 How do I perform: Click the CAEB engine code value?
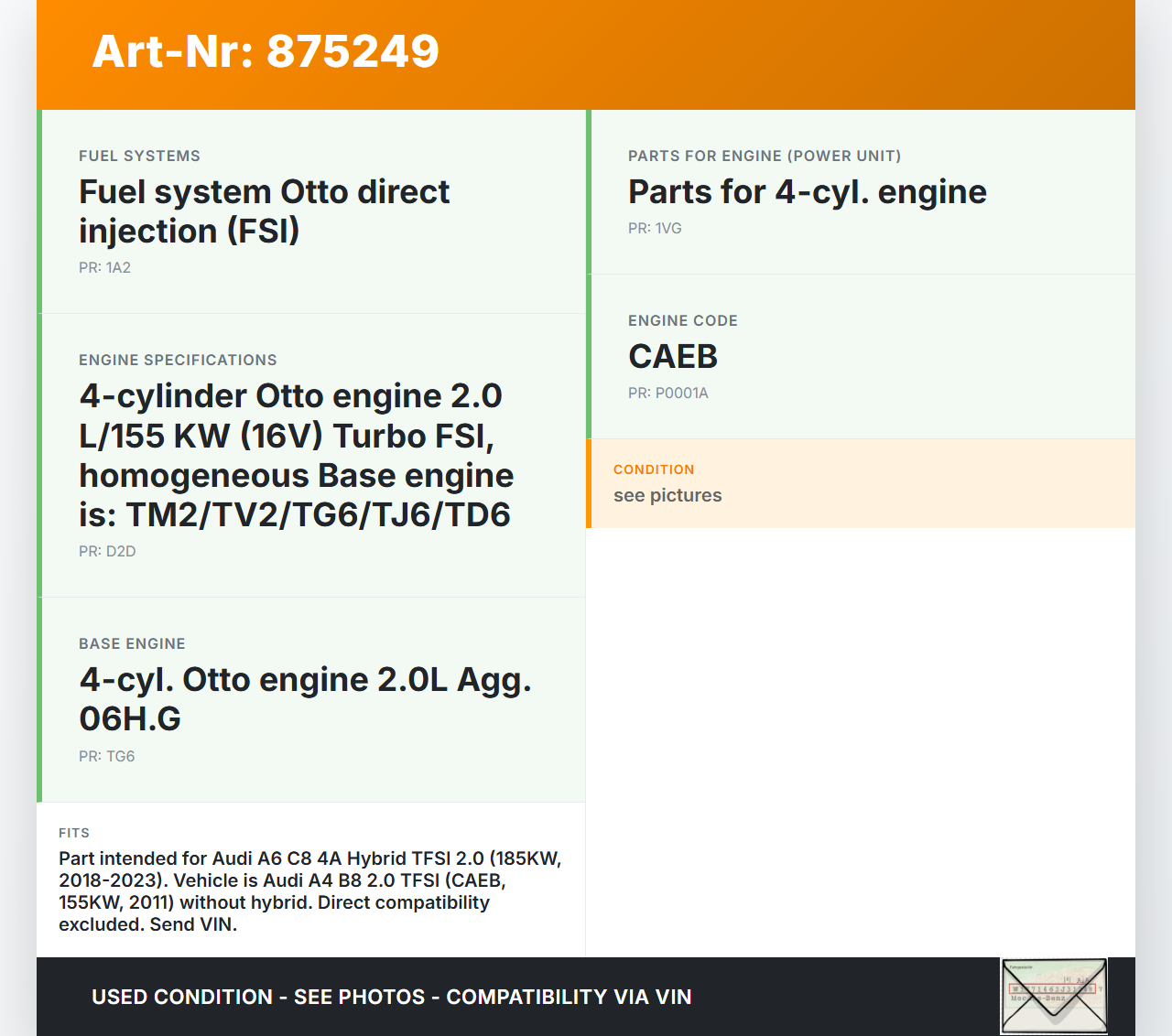point(673,357)
